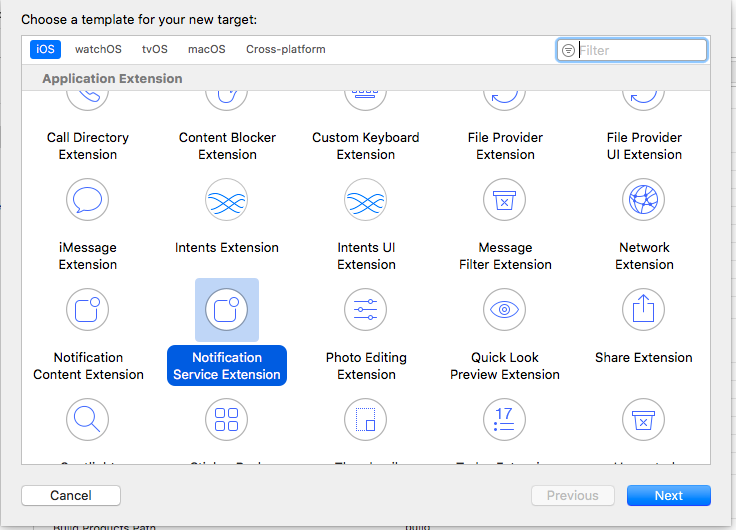This screenshot has height=530, width=736.
Task: Open the filter options icon in search field
Action: coord(568,50)
